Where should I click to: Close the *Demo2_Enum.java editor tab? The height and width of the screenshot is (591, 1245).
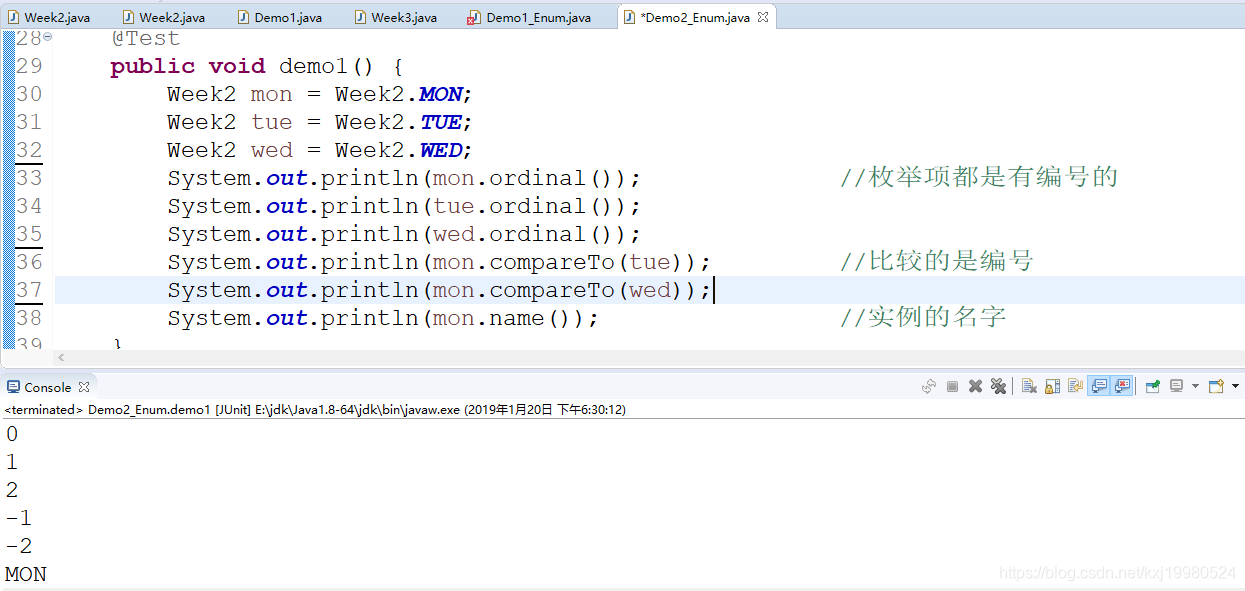(x=763, y=17)
